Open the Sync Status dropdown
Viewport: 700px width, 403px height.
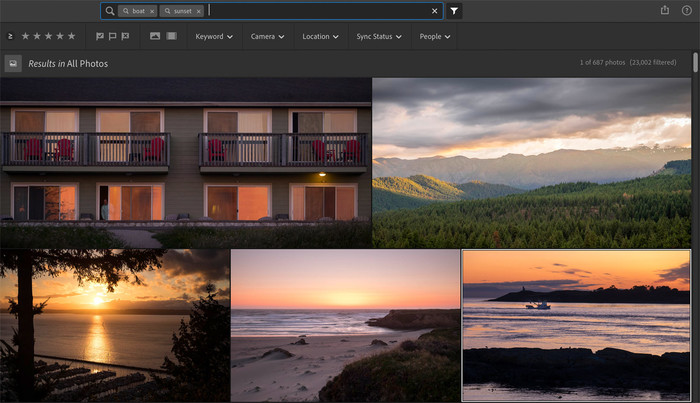379,36
